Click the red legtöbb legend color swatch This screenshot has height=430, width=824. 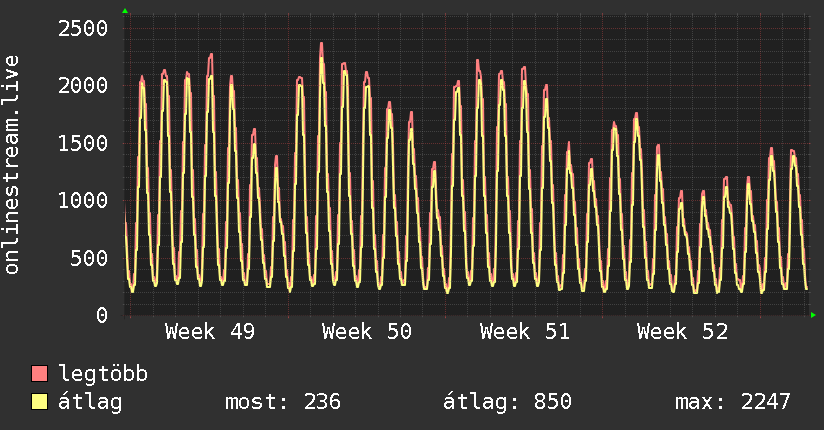coord(40,374)
